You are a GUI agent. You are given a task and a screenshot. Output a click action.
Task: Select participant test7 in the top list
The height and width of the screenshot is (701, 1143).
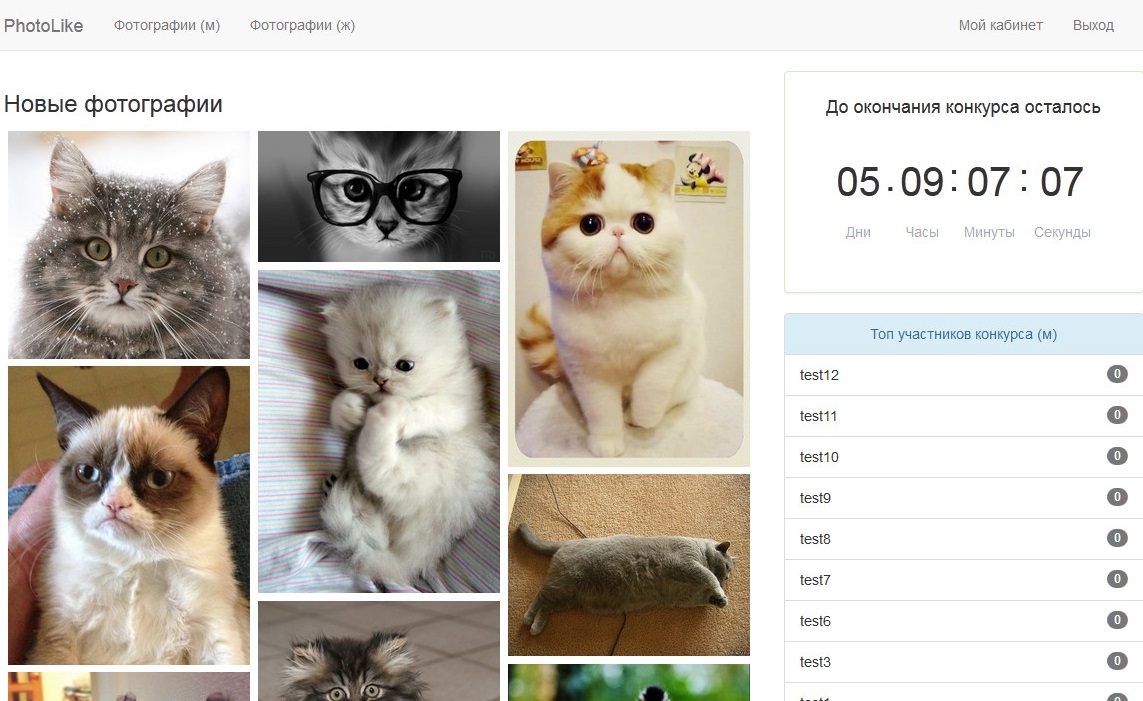click(x=964, y=580)
